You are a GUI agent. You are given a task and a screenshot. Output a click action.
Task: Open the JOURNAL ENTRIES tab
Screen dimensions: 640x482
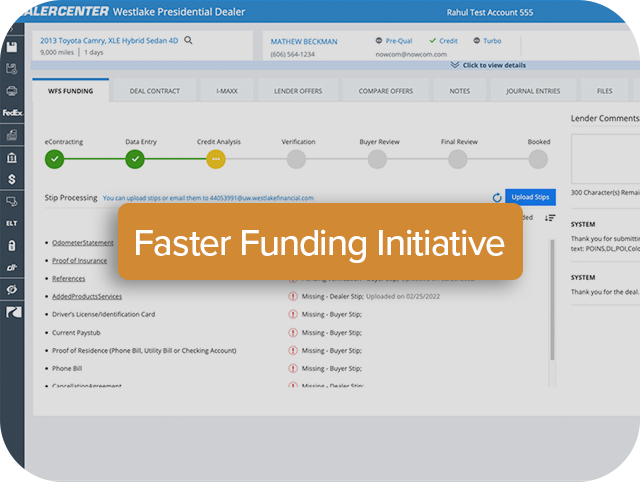tap(533, 91)
